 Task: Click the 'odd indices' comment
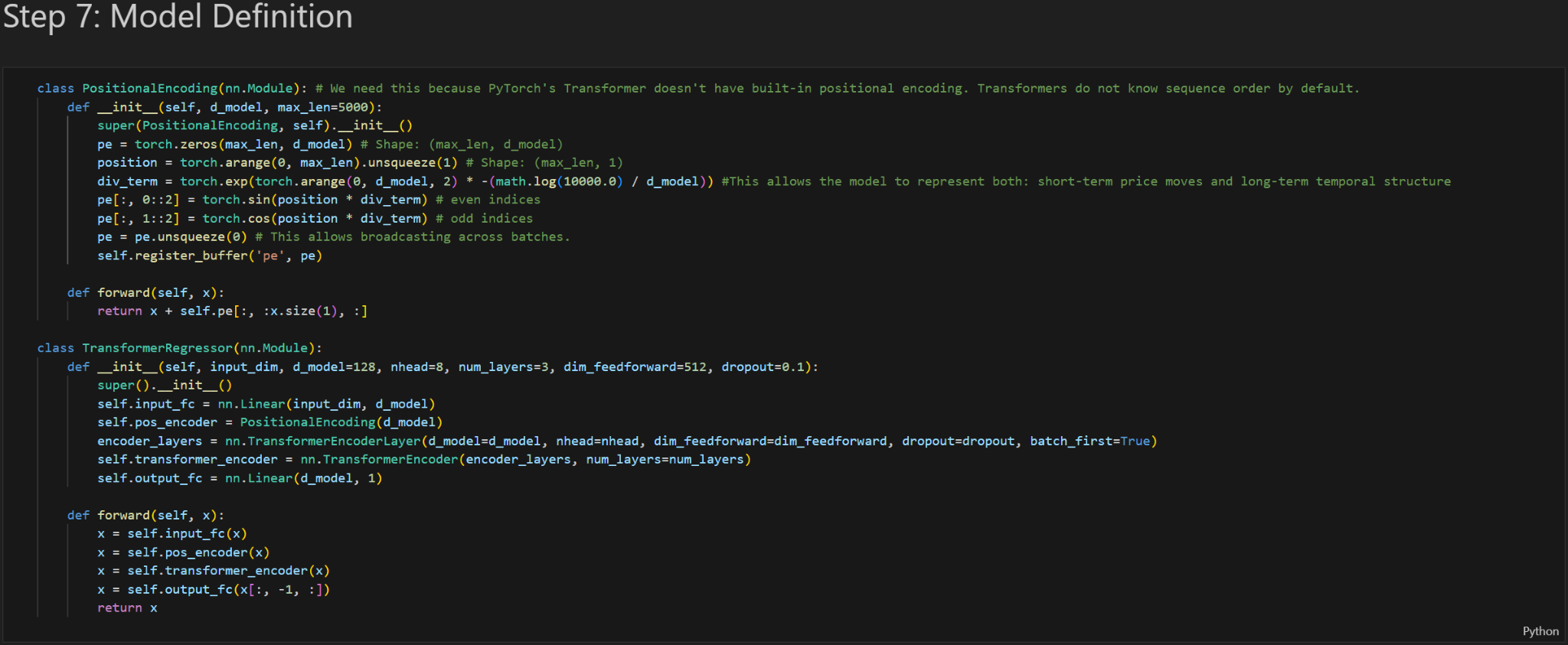coord(491,219)
